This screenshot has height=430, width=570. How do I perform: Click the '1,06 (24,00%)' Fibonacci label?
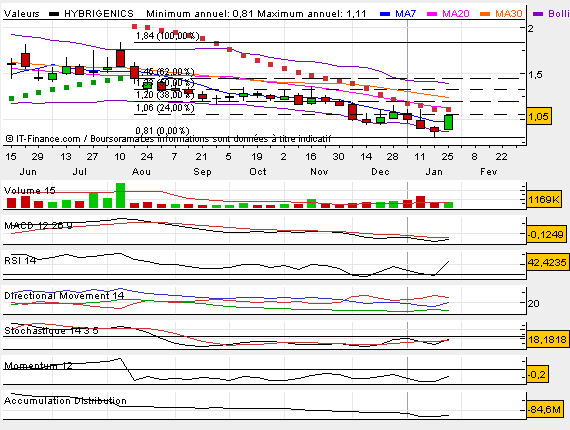pyautogui.click(x=165, y=108)
